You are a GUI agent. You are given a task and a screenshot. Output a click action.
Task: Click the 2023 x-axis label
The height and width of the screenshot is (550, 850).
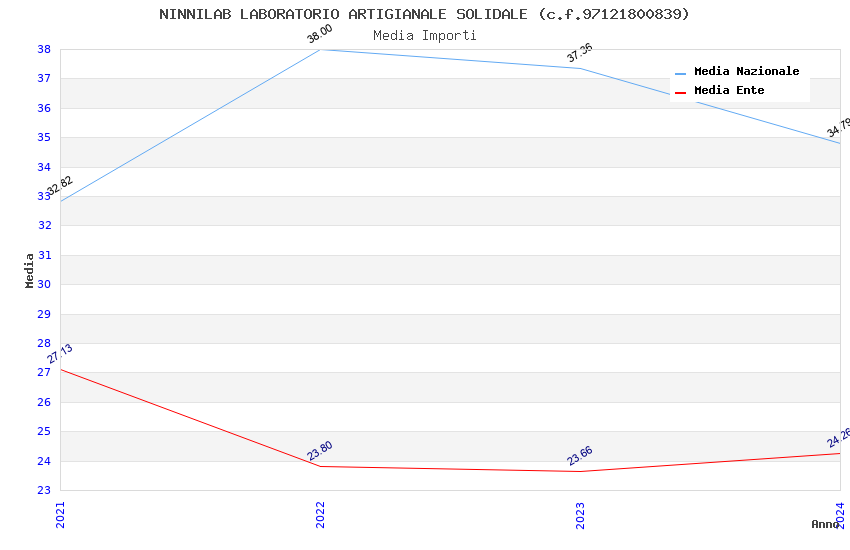coord(580,515)
